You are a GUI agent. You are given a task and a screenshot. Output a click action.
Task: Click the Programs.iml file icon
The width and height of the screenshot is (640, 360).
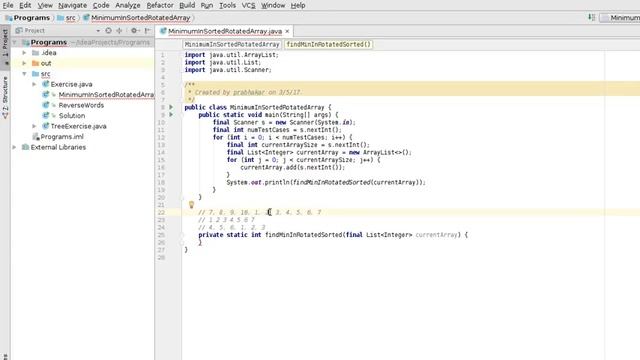coord(36,137)
